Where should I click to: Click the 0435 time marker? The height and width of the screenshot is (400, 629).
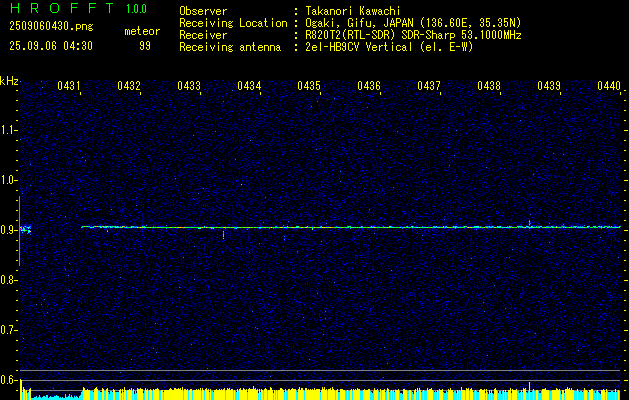point(309,85)
